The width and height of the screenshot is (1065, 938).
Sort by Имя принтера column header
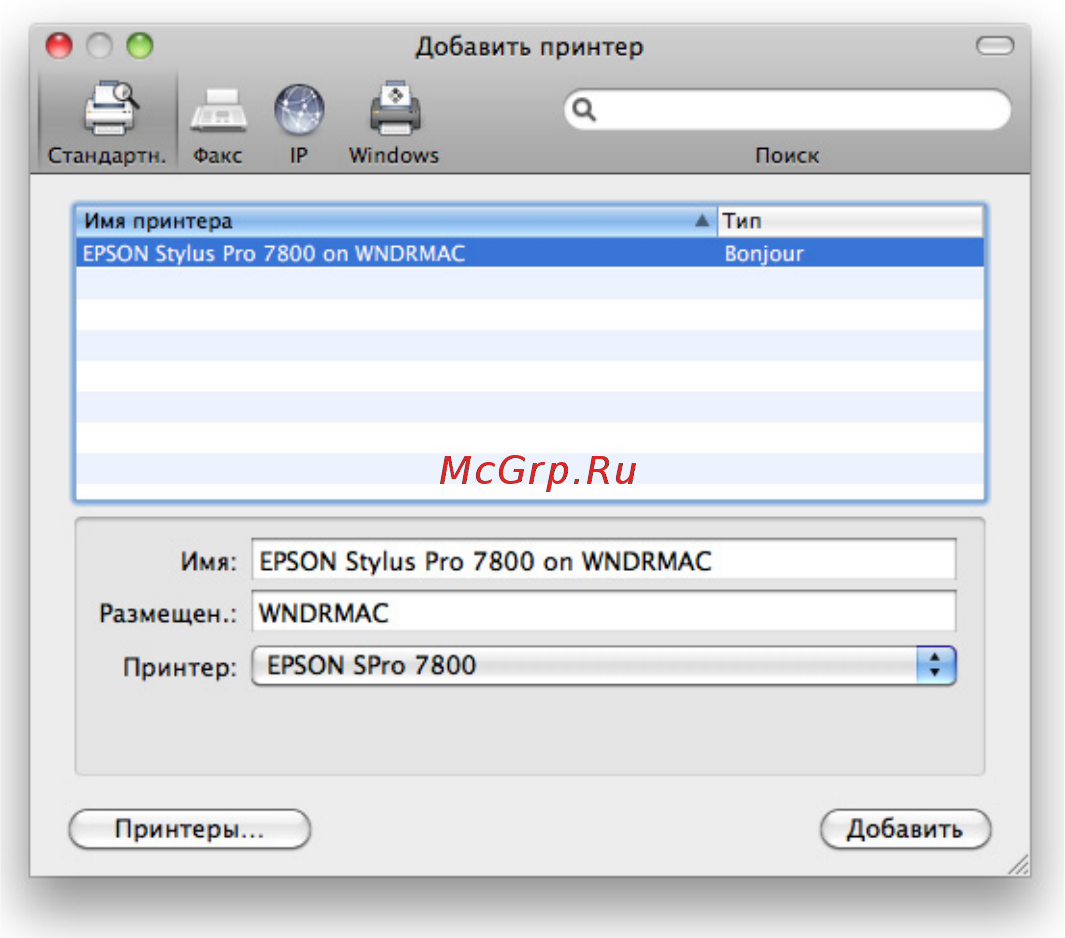(396, 221)
